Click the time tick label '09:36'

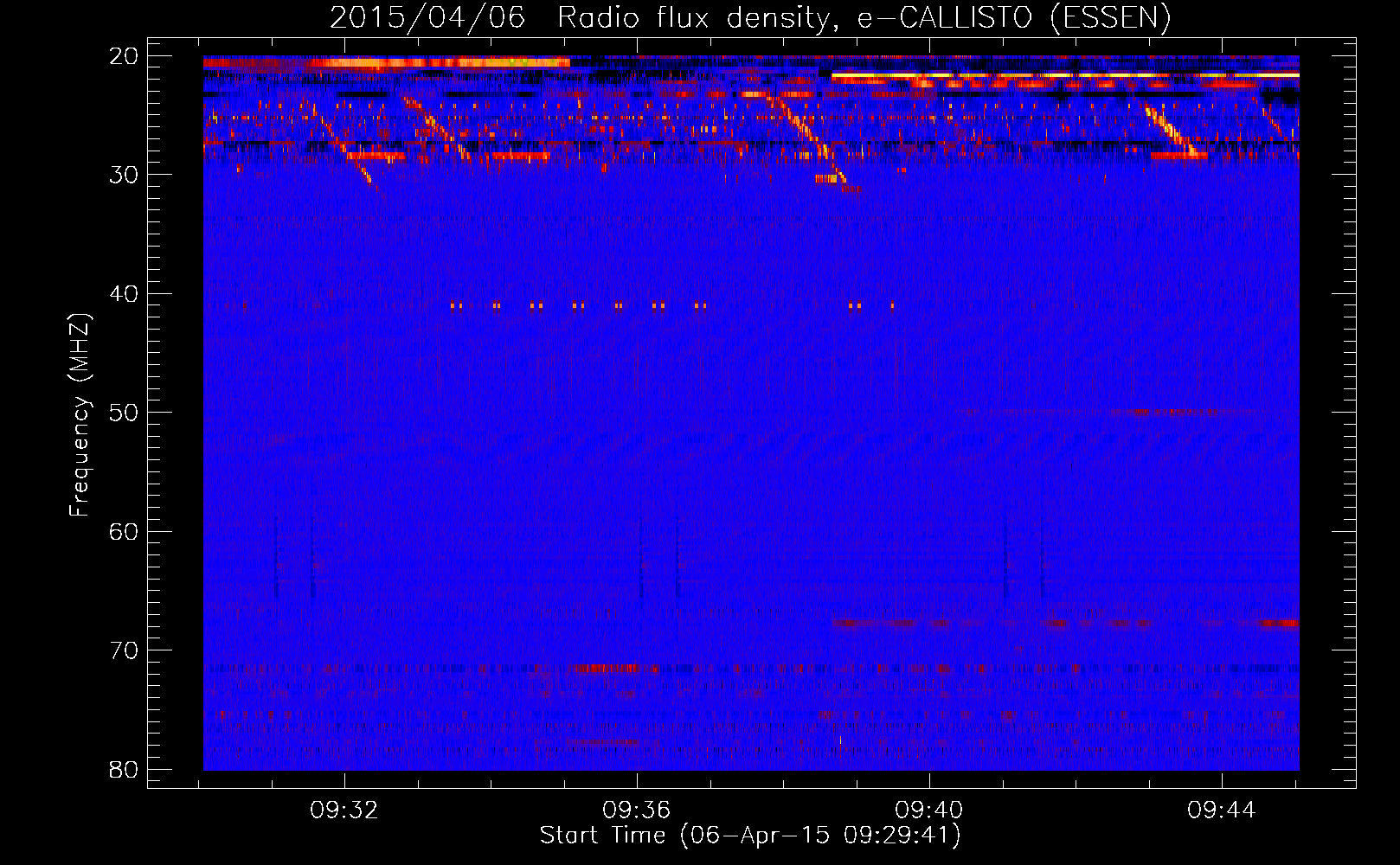pyautogui.click(x=637, y=811)
